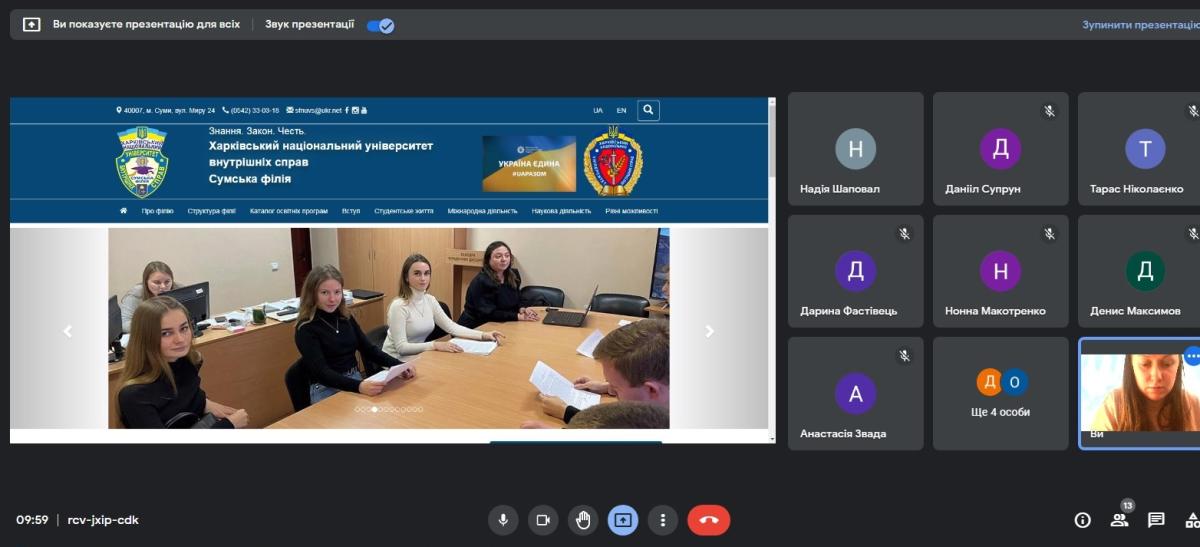This screenshot has width=1200, height=547.
Task: Open 'Структура філії' website menu
Action: [x=211, y=211]
